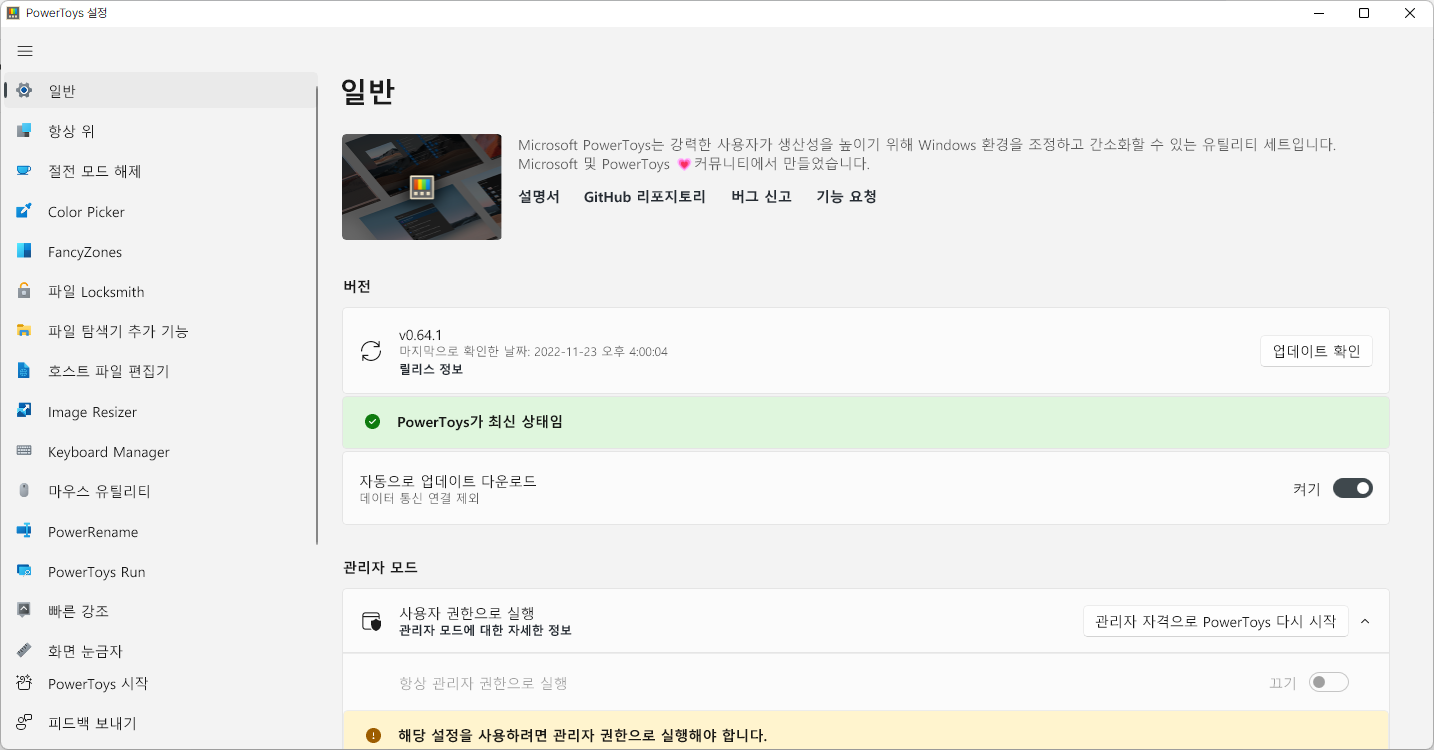Click the 항상 위 sidebar icon
This screenshot has width=1434, height=750.
[24, 131]
